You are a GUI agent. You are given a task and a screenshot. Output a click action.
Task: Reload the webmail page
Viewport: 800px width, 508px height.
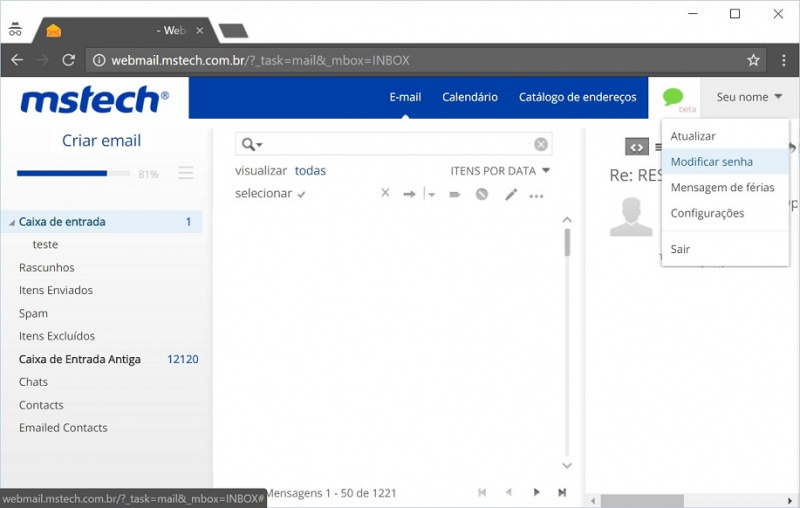(x=68, y=60)
